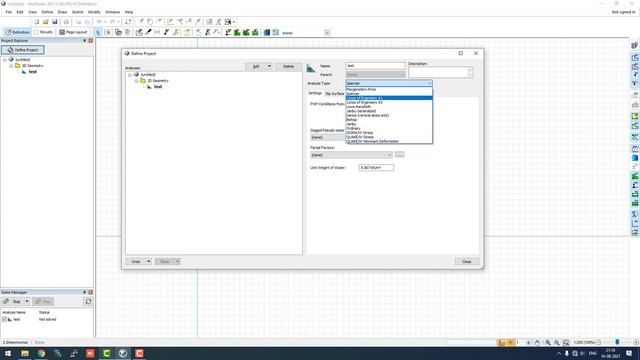This screenshot has width=640, height=360.
Task: Open the Undo dropdown arrow in dialog
Action: pos(149,261)
